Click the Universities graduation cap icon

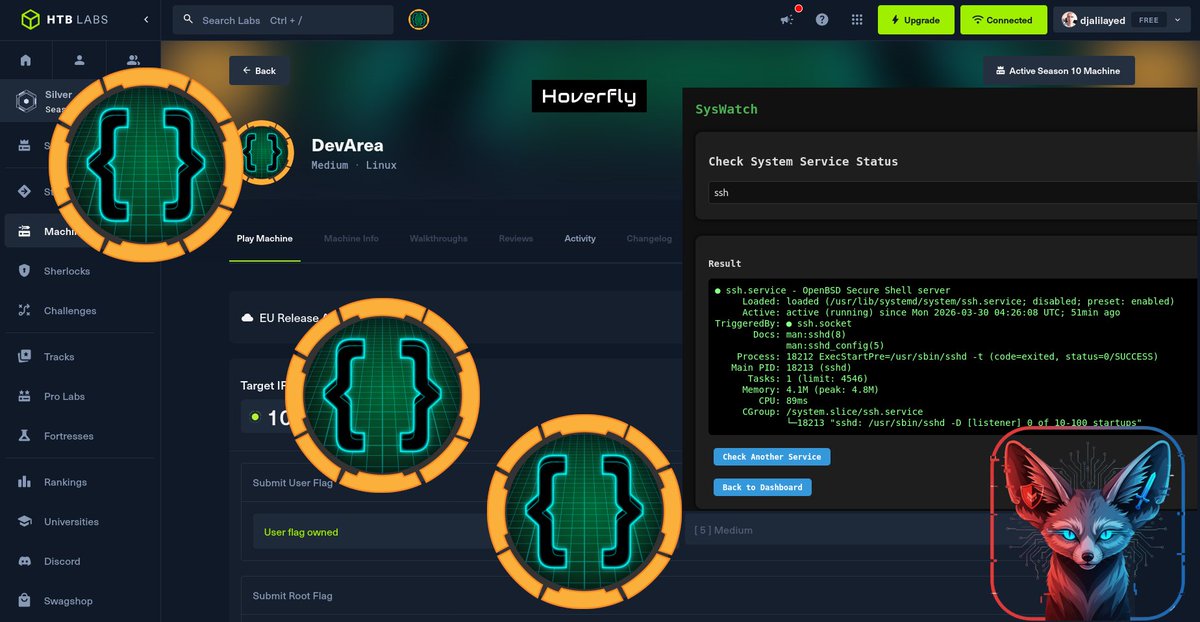(x=24, y=522)
